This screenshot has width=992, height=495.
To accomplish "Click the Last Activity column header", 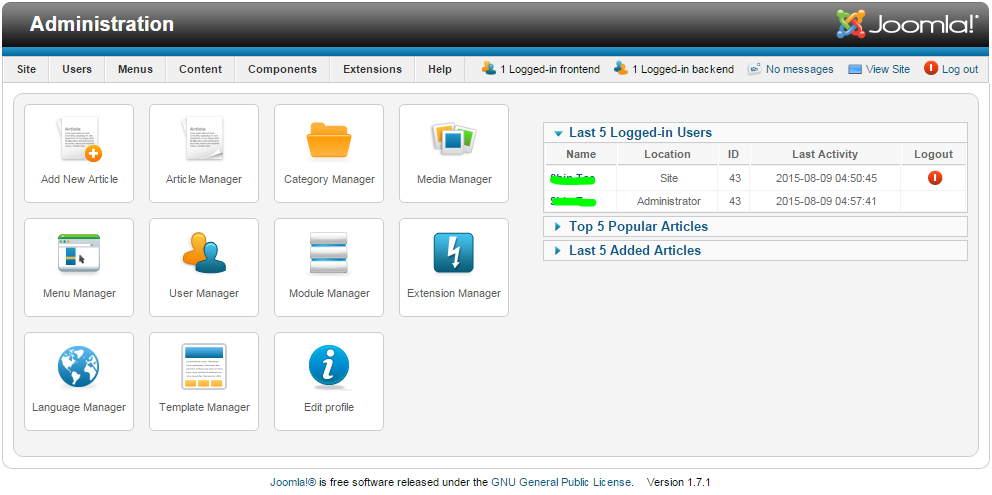I will click(825, 154).
